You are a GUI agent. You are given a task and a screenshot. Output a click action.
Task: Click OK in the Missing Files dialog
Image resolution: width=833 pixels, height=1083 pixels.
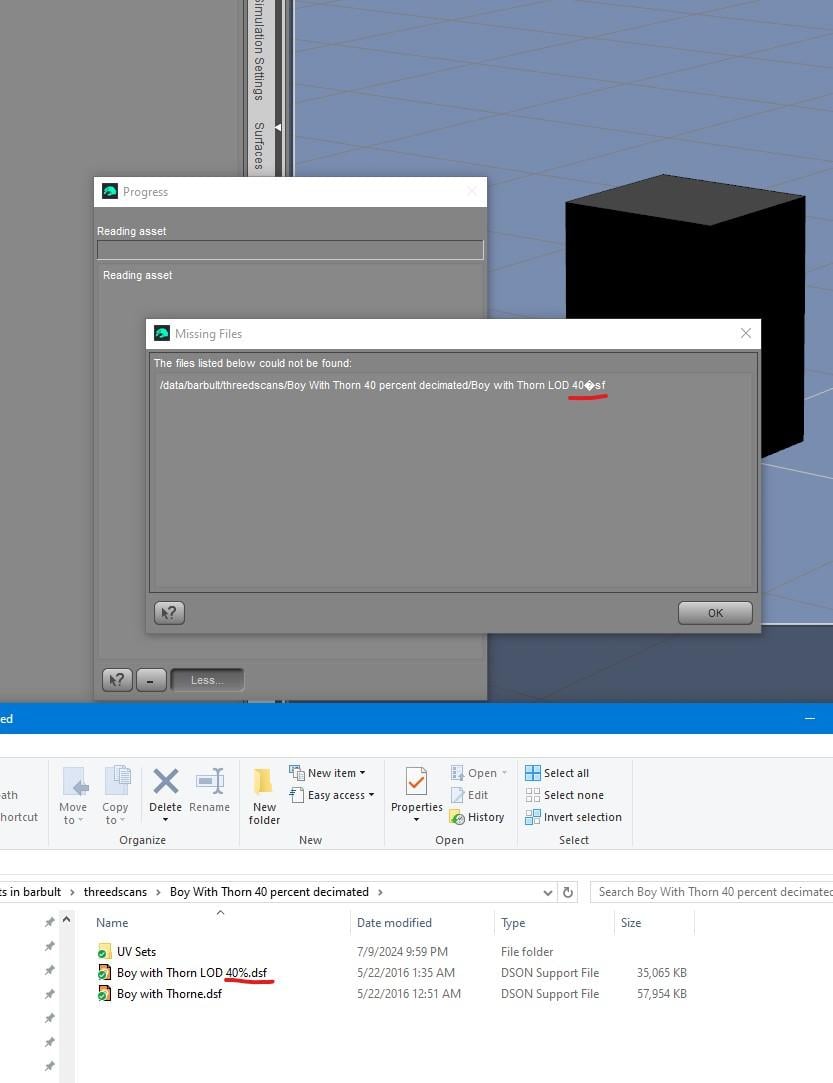tap(715, 613)
